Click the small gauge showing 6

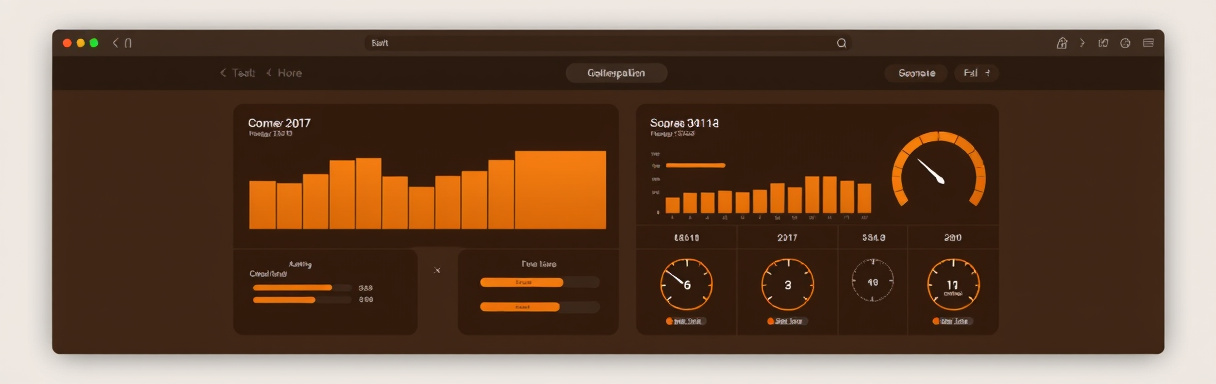[686, 284]
